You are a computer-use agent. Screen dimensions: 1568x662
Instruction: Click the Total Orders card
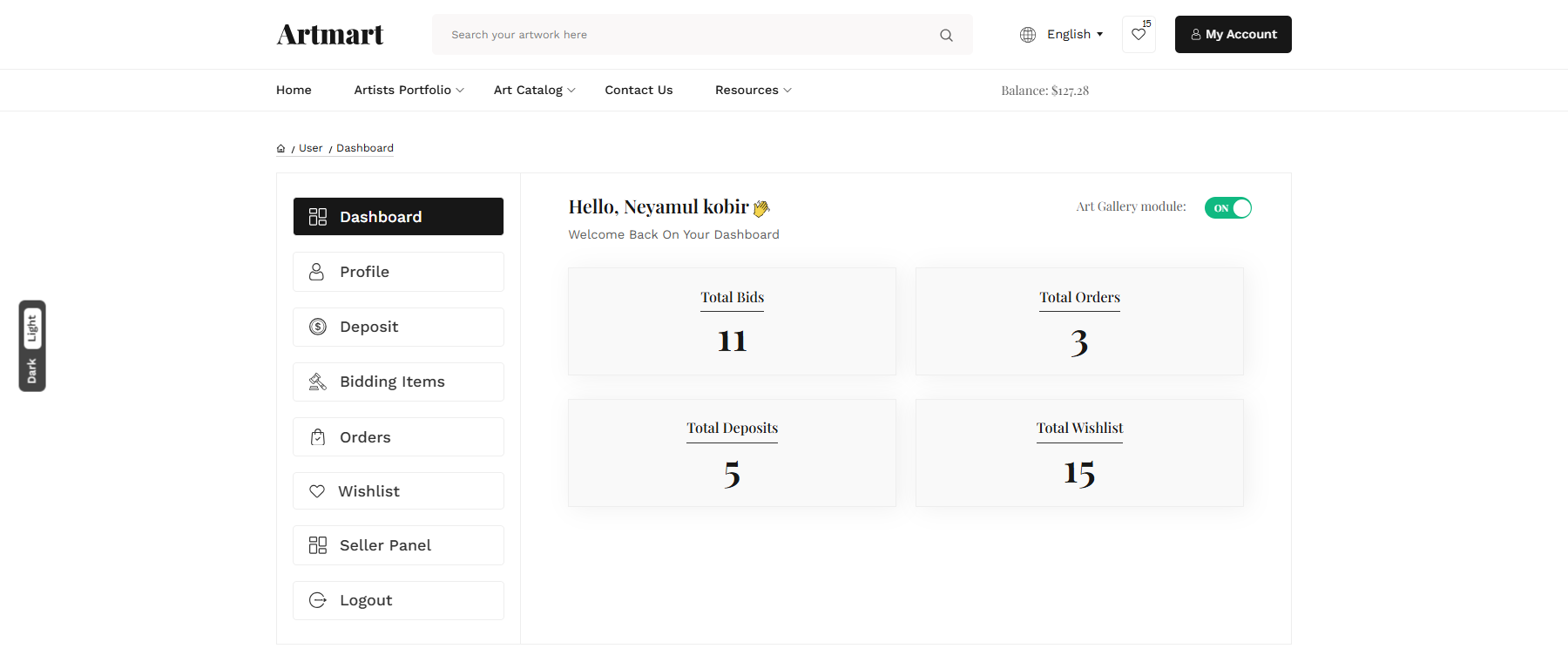coord(1079,321)
